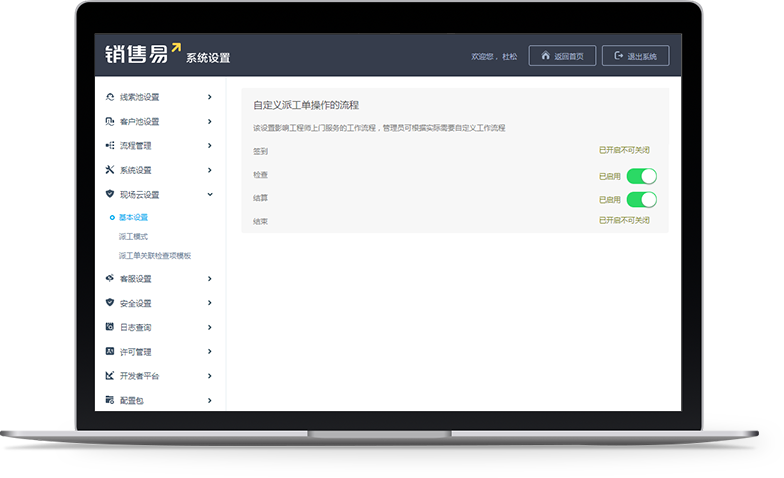This screenshot has height=478, width=784.
Task: Click the 退出系统 logout button
Action: (636, 56)
